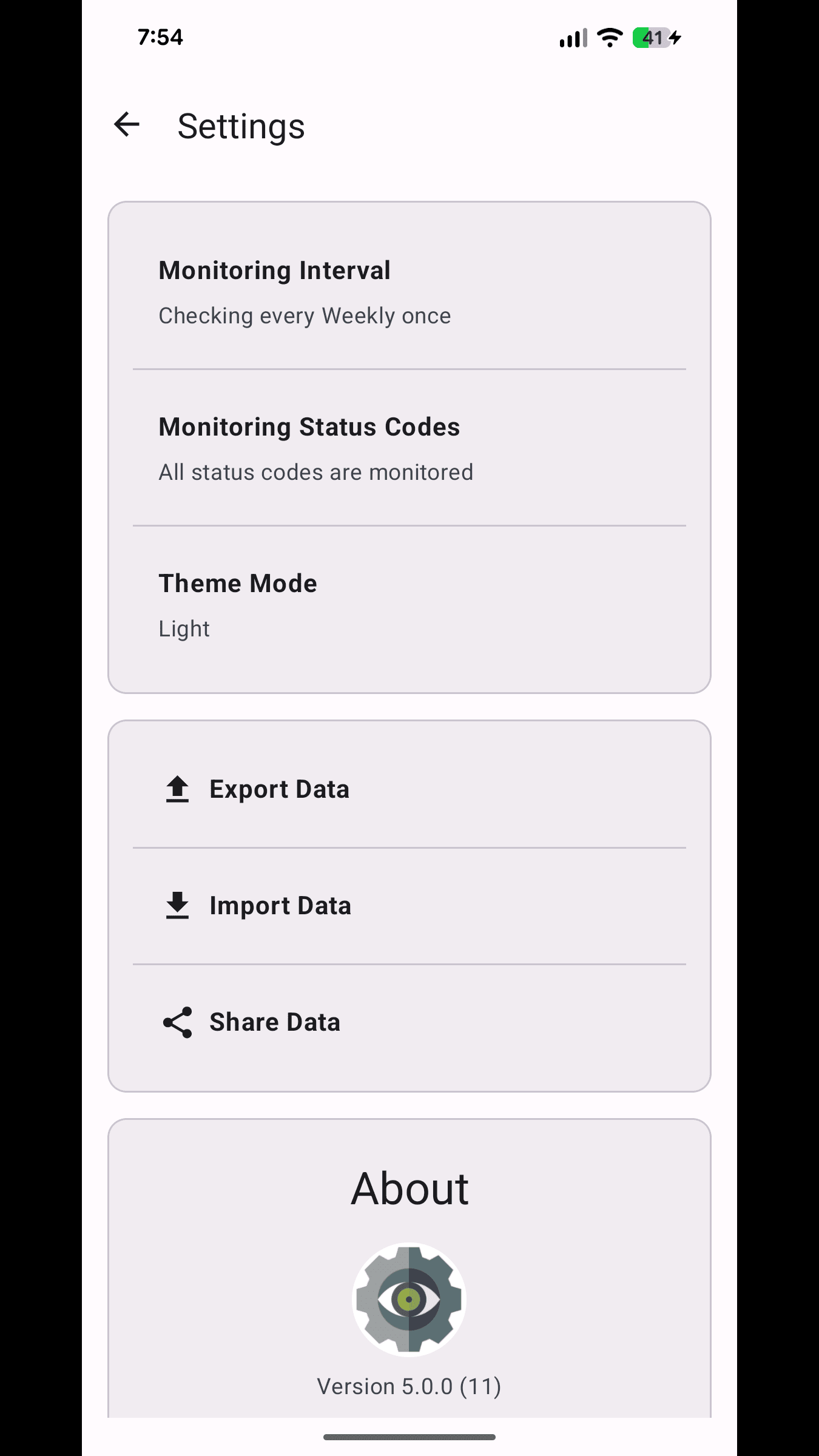Tap the cellular signal bars icon
This screenshot has width=819, height=1456.
(x=573, y=38)
